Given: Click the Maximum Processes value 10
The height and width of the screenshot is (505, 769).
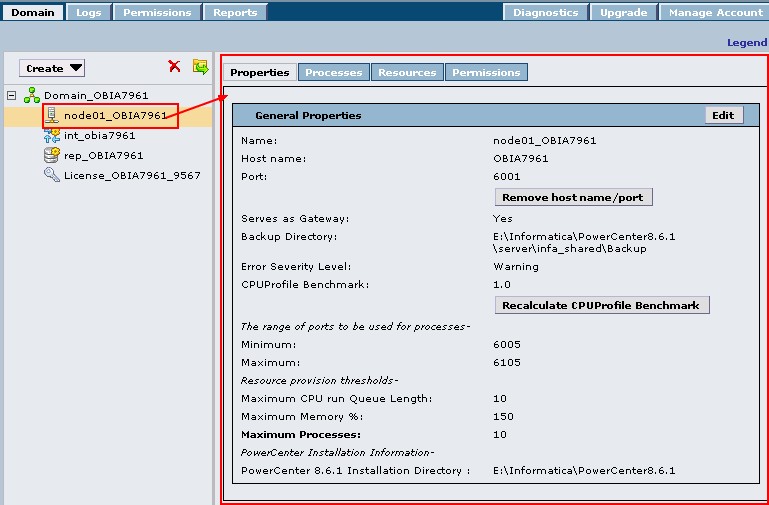Looking at the screenshot, I should pyautogui.click(x=500, y=434).
